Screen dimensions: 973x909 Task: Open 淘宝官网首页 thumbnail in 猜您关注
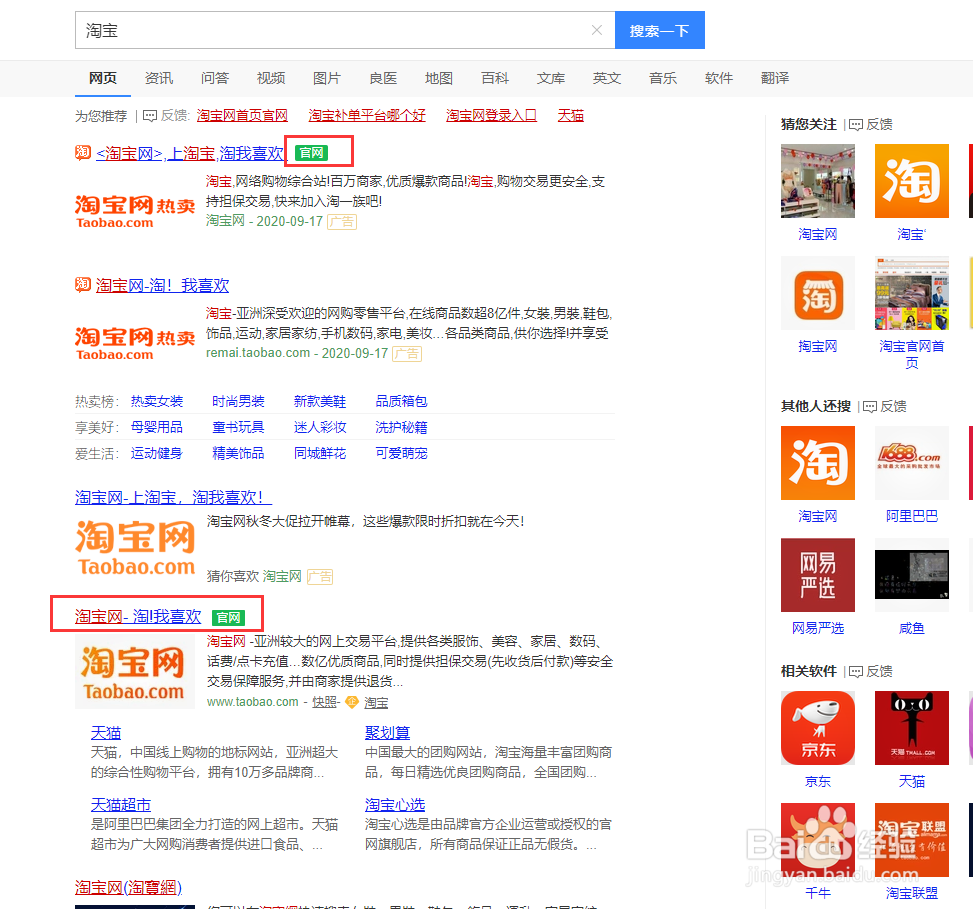tap(912, 293)
